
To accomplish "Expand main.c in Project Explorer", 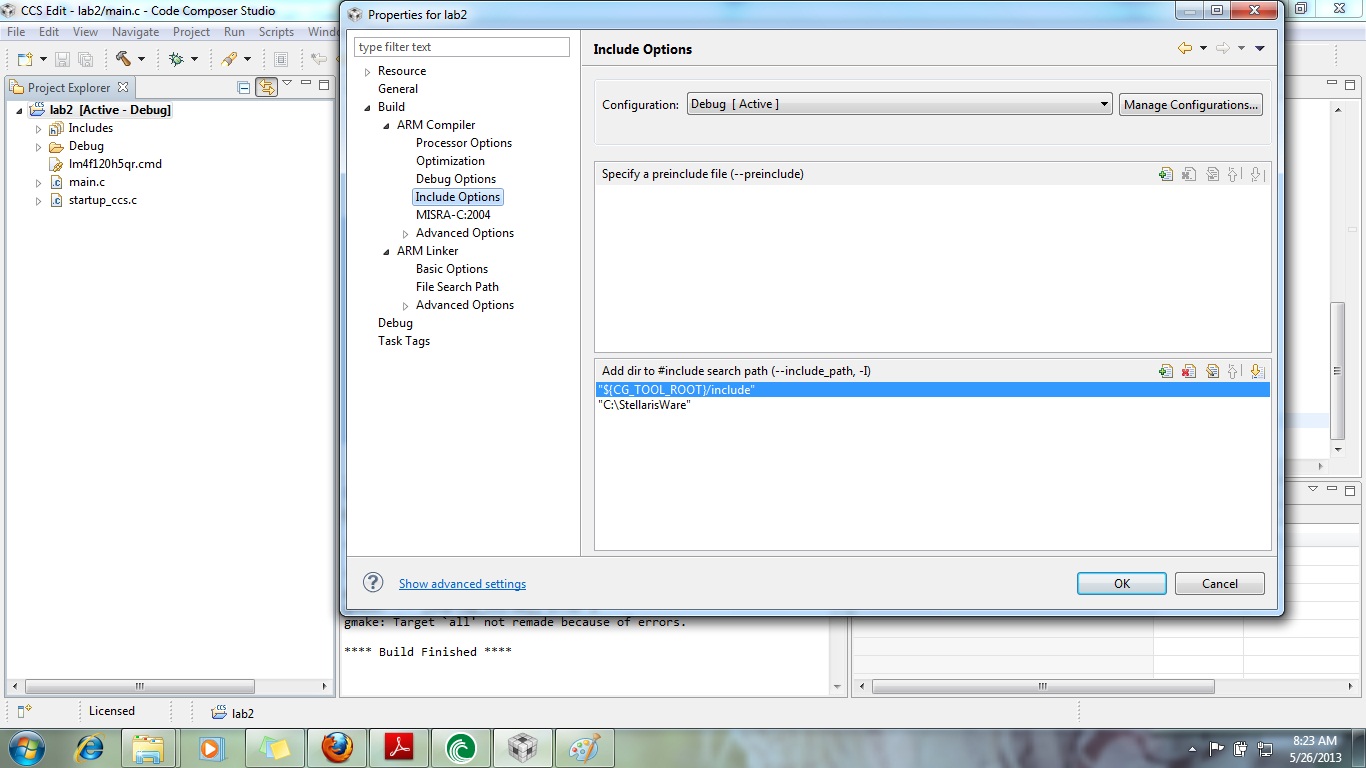I will 39,183.
